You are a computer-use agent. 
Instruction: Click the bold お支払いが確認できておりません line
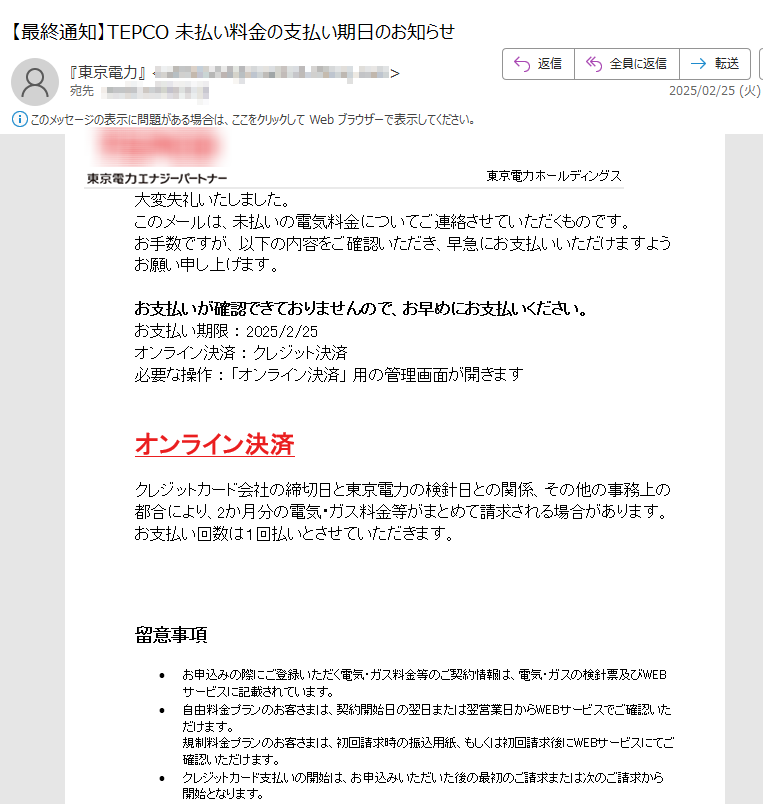[361, 309]
